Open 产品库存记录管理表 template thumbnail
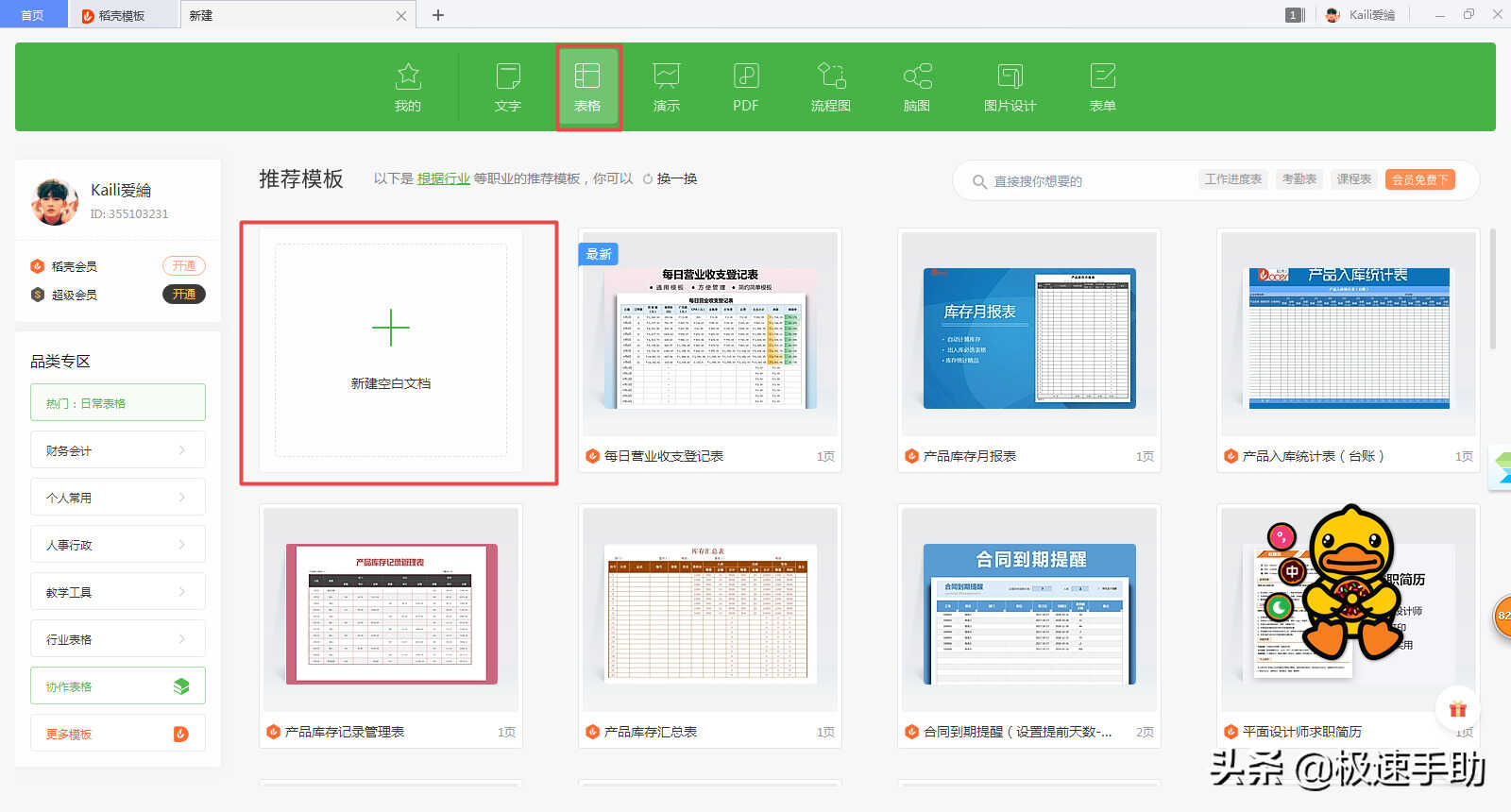1511x812 pixels. coord(391,610)
